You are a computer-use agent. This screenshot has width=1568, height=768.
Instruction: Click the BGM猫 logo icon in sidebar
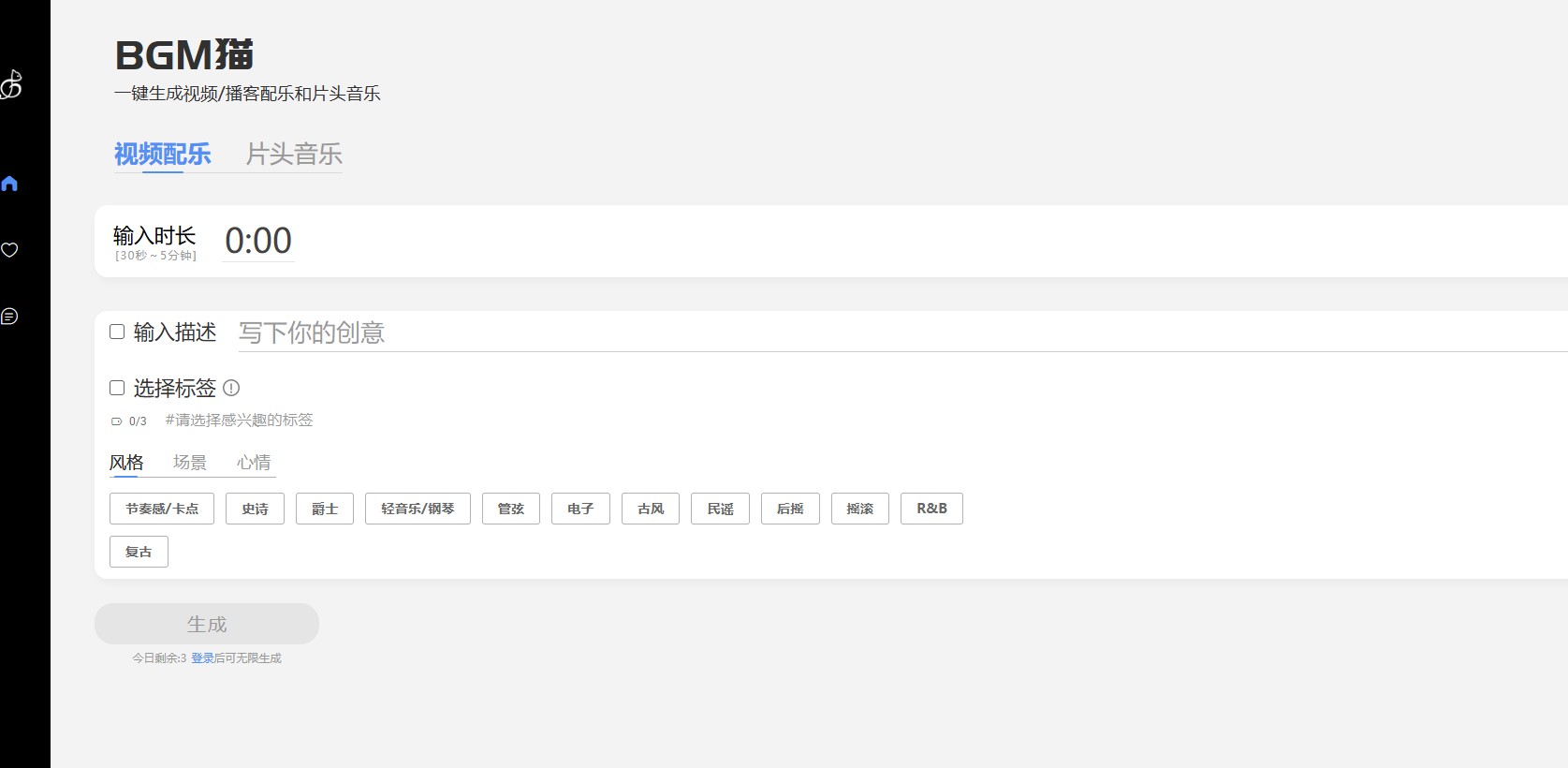[x=11, y=85]
